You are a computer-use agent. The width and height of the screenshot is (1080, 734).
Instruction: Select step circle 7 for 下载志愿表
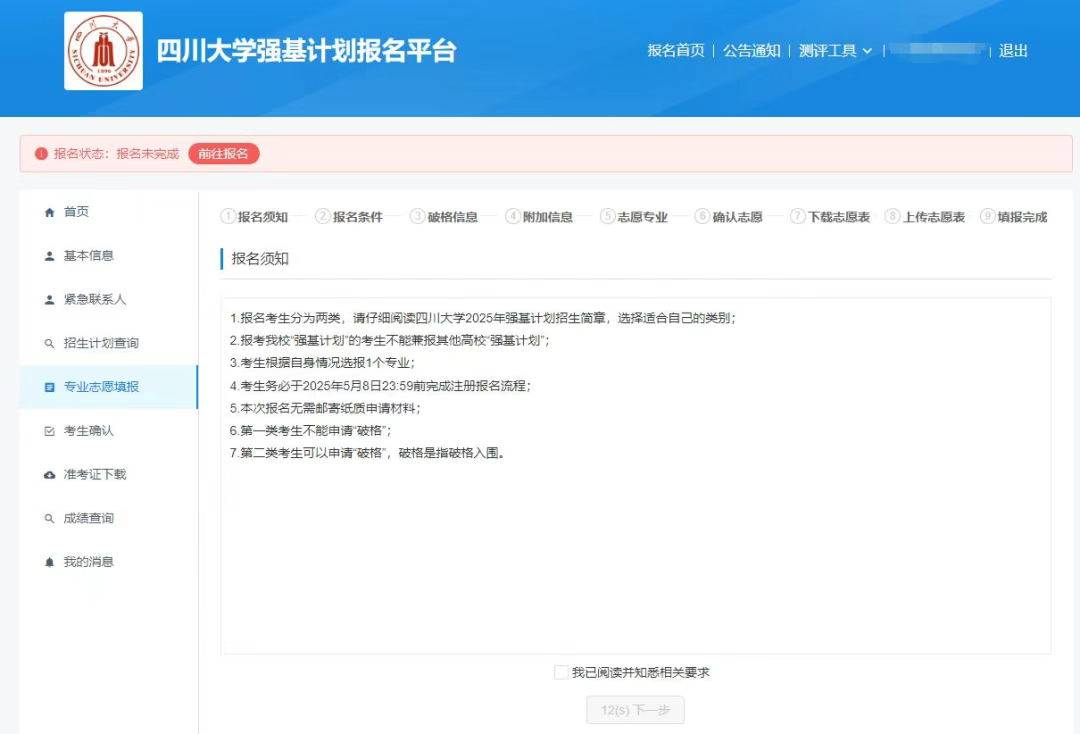coord(798,216)
